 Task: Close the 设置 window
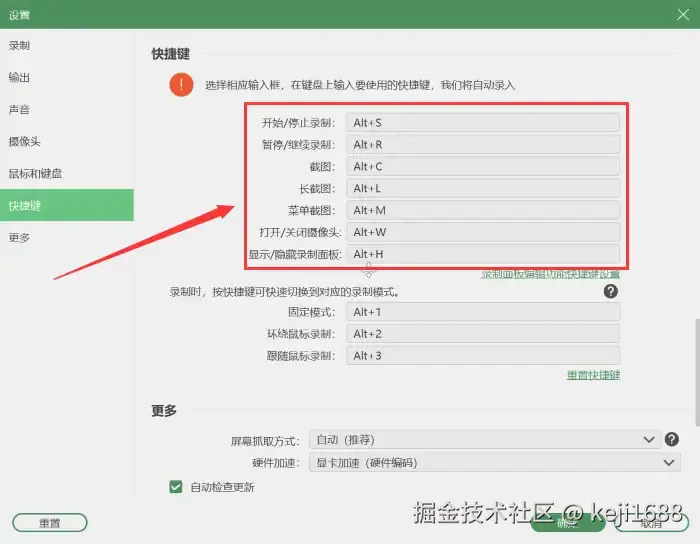click(683, 15)
